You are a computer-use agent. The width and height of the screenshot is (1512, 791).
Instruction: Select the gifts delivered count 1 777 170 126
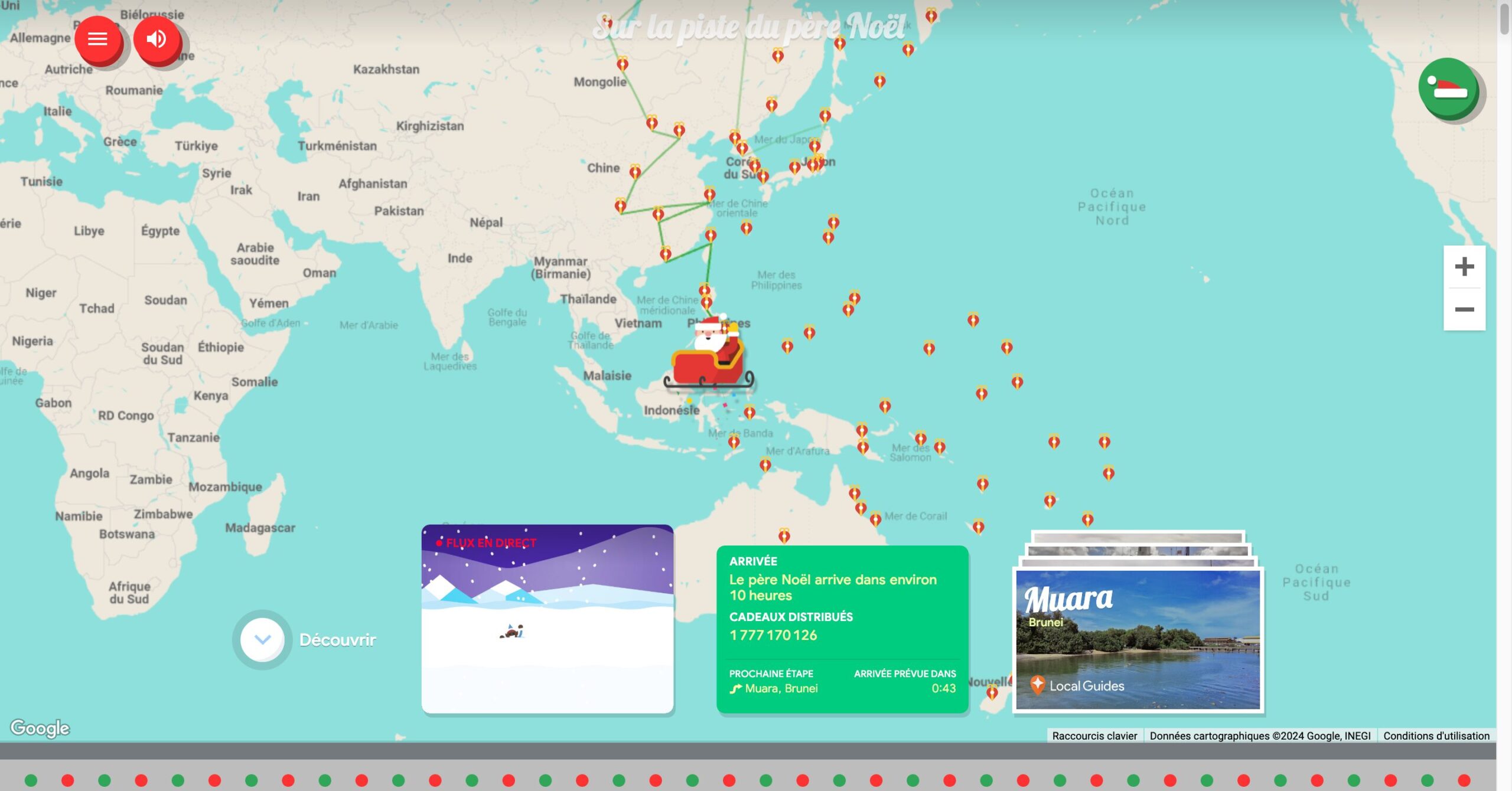click(x=773, y=635)
